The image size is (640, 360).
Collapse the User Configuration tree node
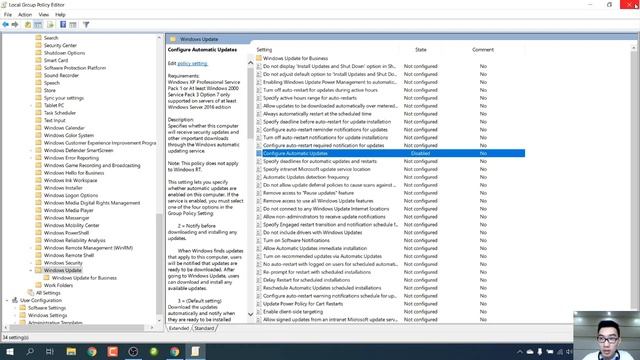tap(7, 300)
